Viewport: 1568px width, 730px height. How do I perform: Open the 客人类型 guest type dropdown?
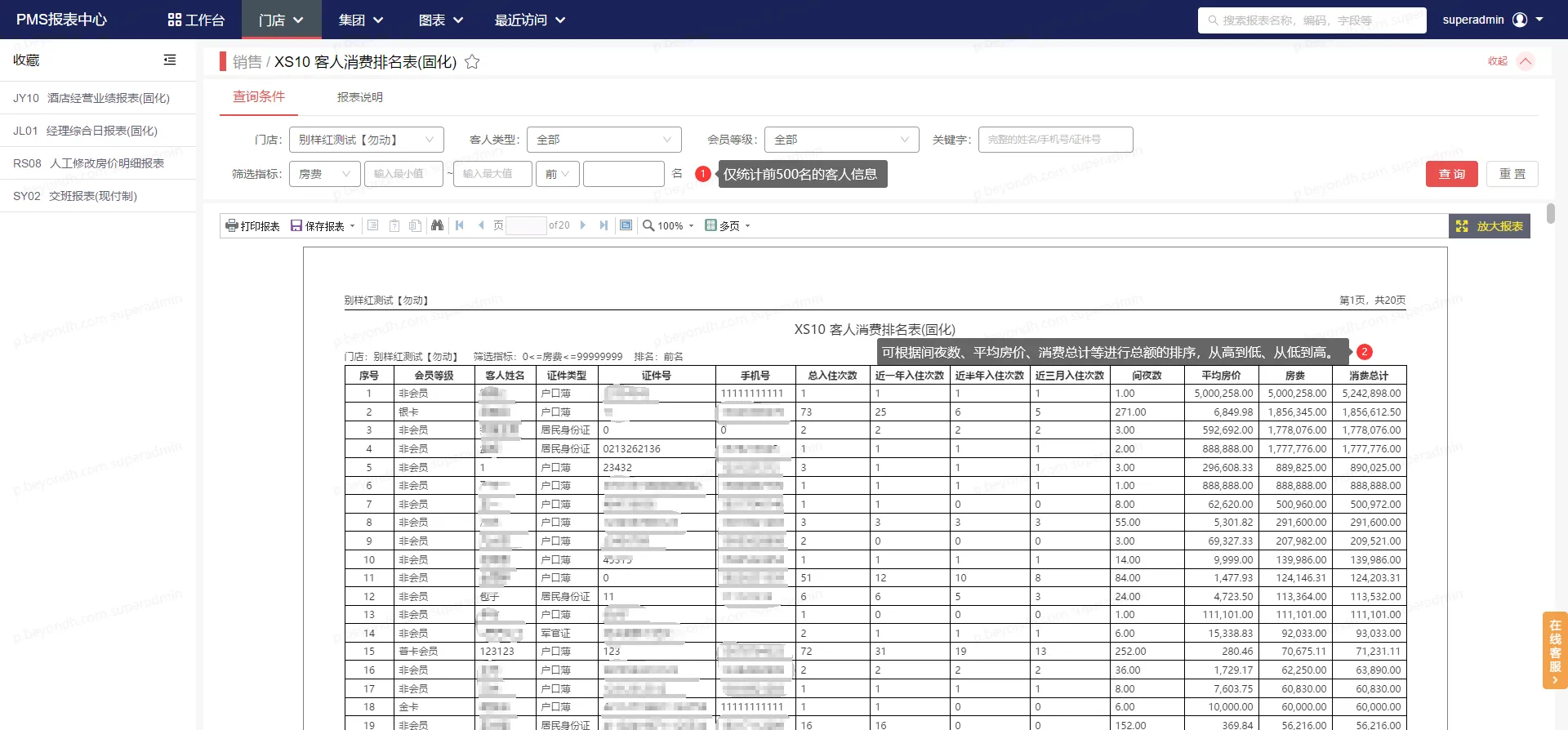coord(604,140)
